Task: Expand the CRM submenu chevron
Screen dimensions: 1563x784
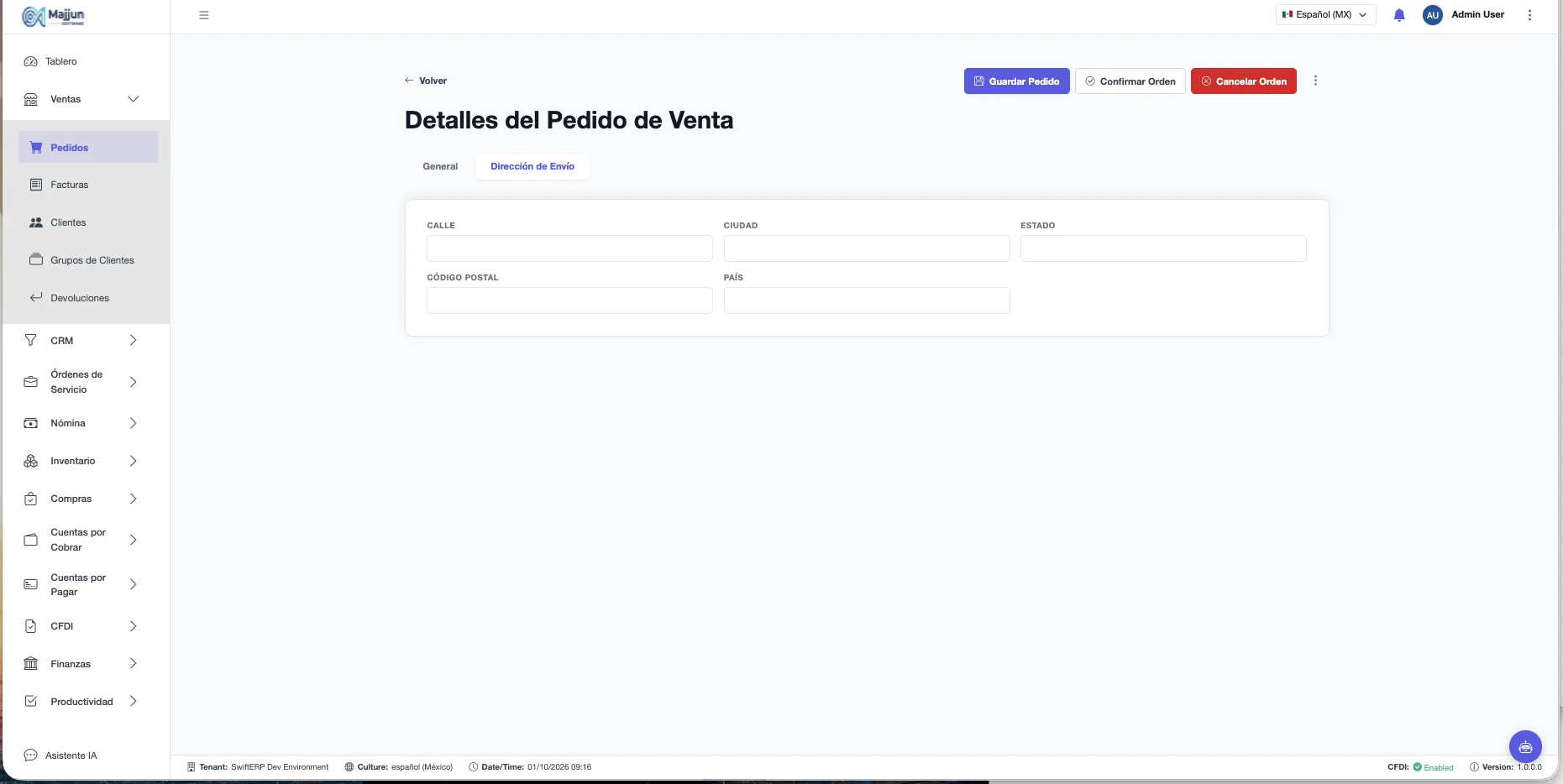Action: pos(133,340)
